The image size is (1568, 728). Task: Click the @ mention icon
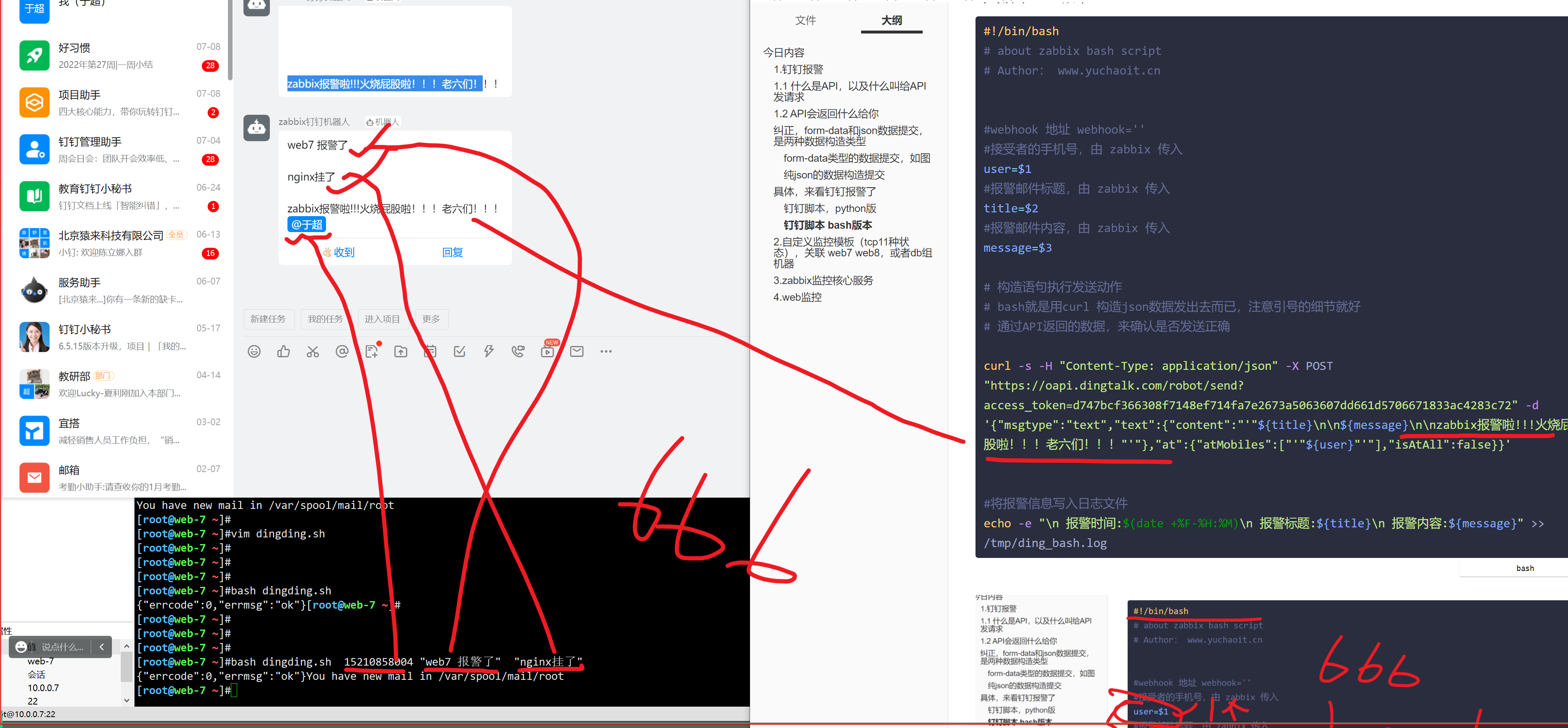[342, 351]
